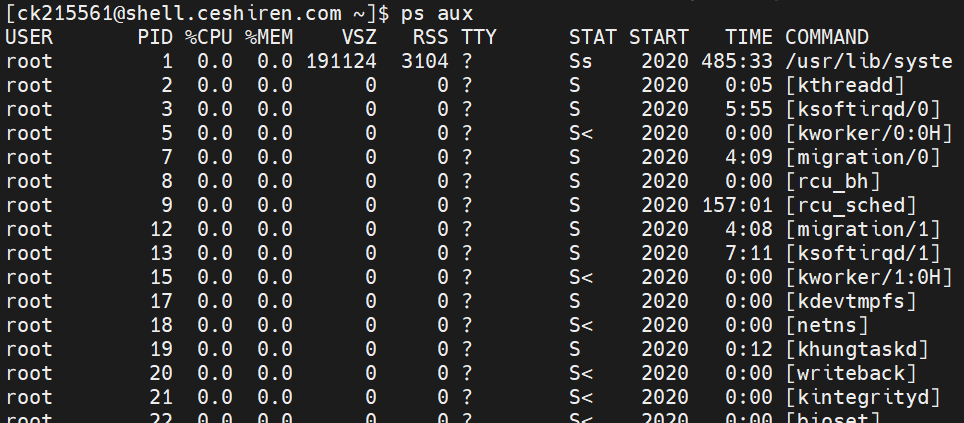Click the [writeback] process name

click(851, 373)
